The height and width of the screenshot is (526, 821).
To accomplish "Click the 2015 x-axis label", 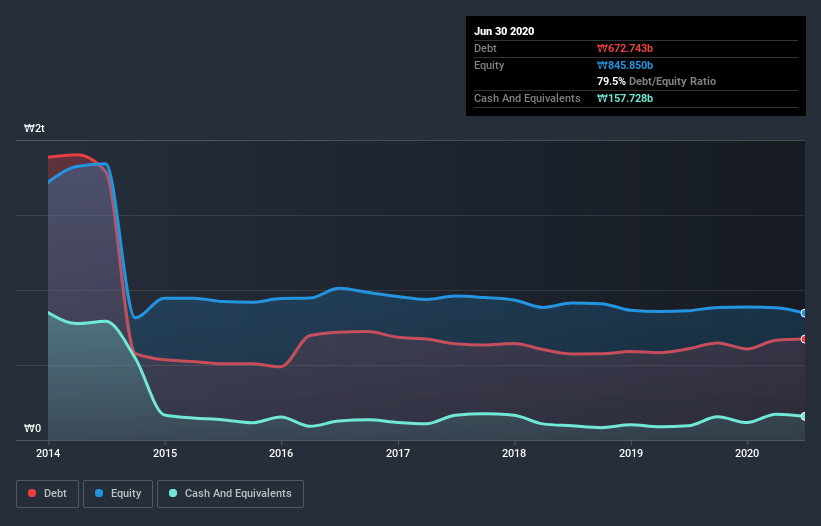I will point(165,453).
